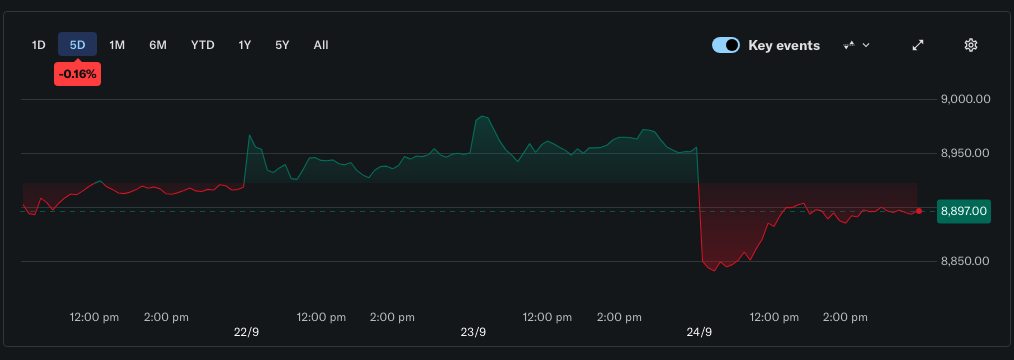Expand chart to fullscreen
1014x360 pixels.
click(x=918, y=45)
